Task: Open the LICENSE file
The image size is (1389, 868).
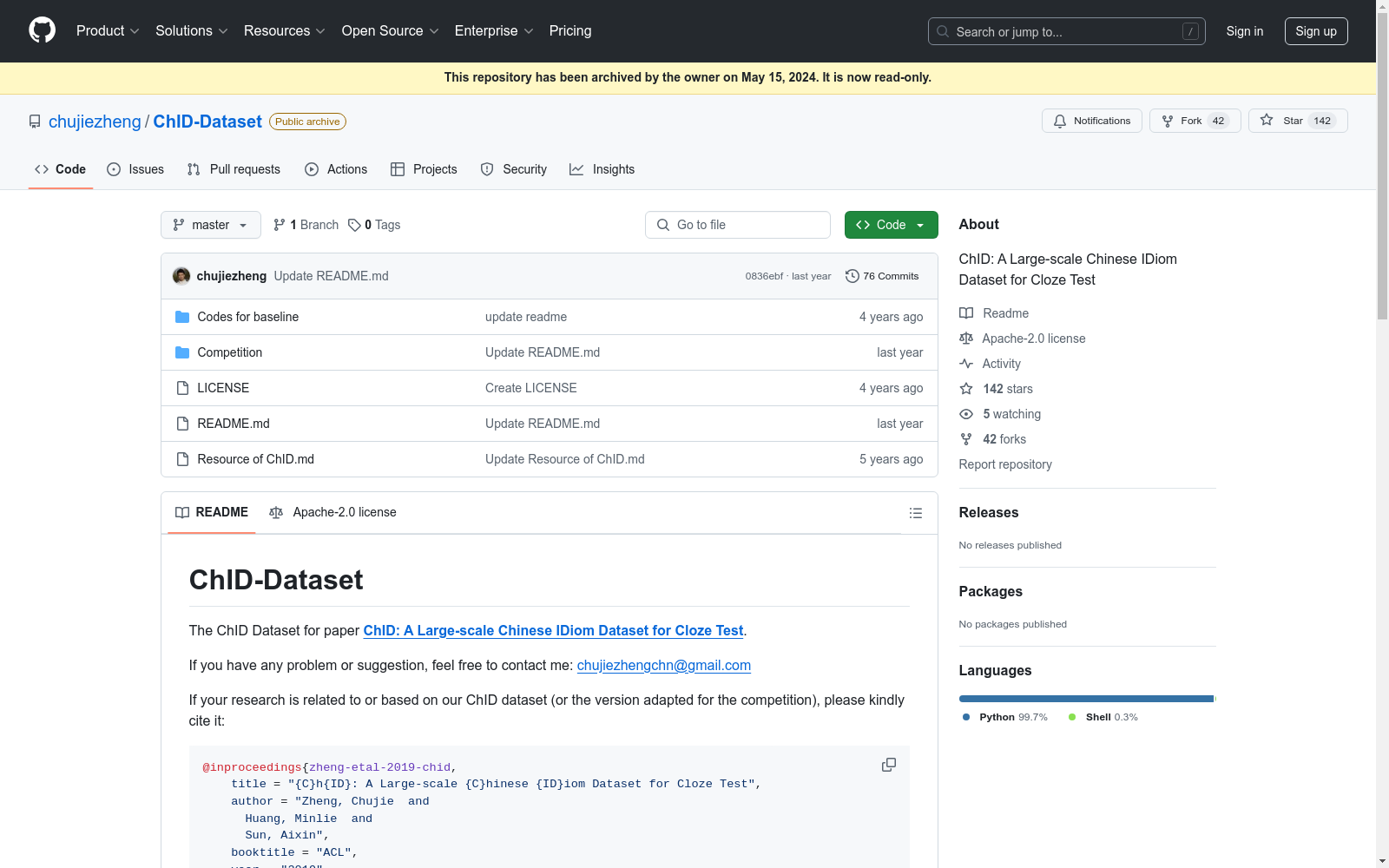Action: tap(223, 388)
